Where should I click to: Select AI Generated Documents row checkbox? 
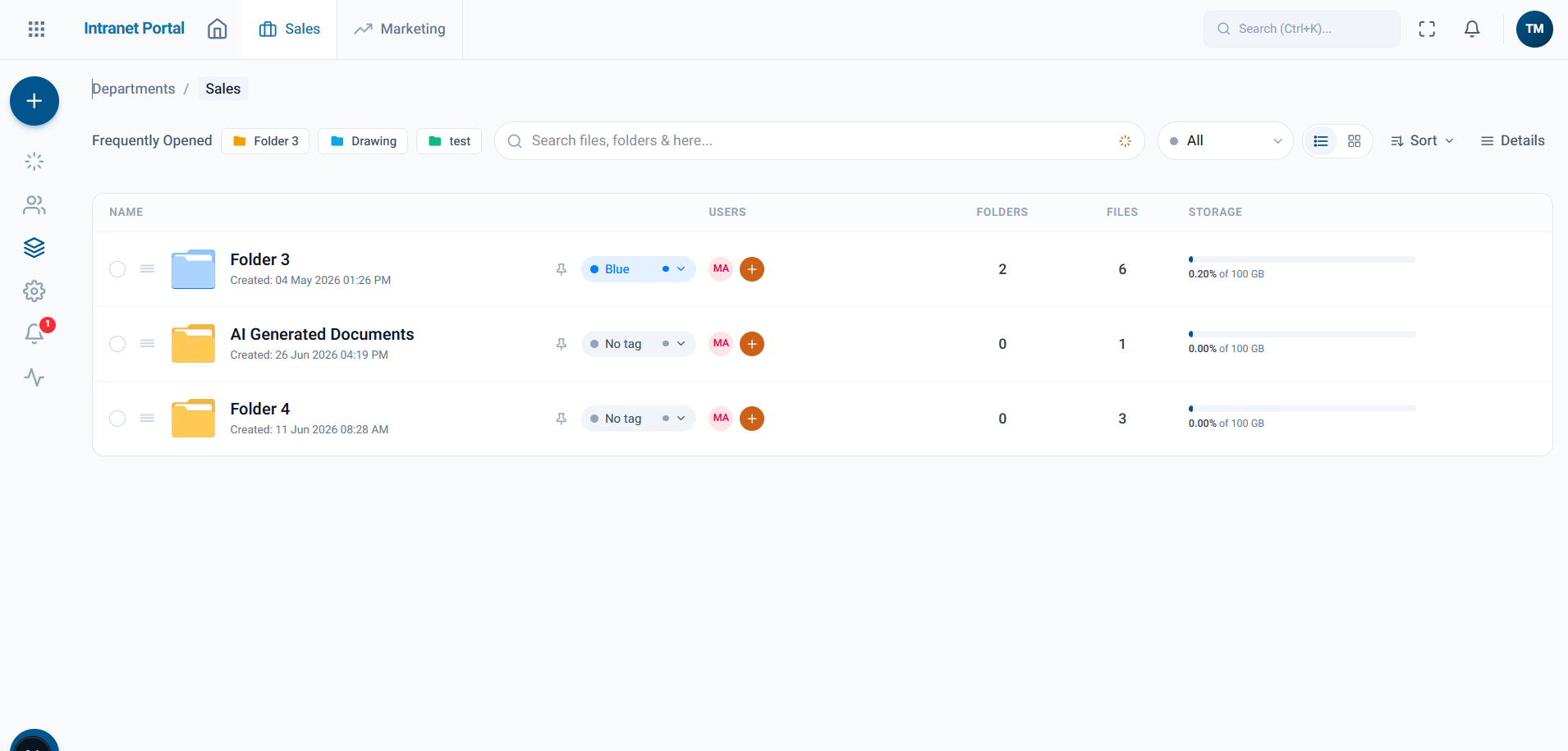[x=117, y=344]
